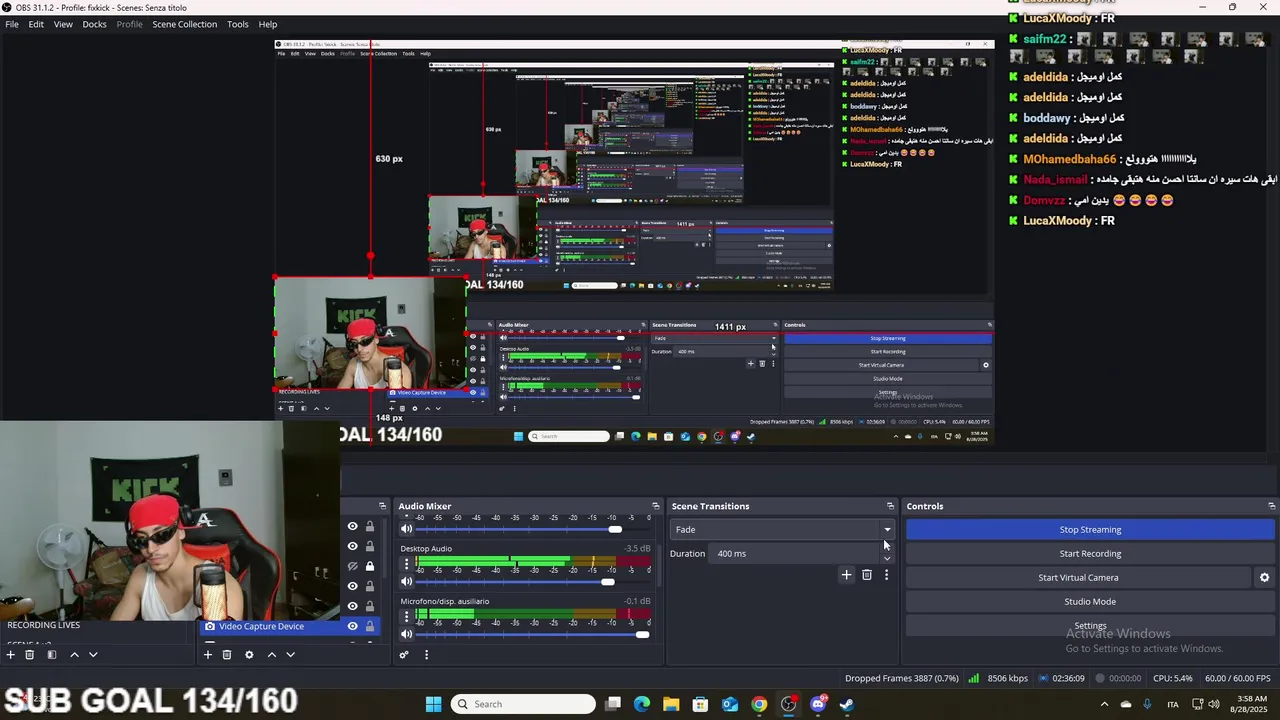This screenshot has height=720, width=1280.
Task: Open the Audio Mixer menu three dots at bottom
Action: 426,655
